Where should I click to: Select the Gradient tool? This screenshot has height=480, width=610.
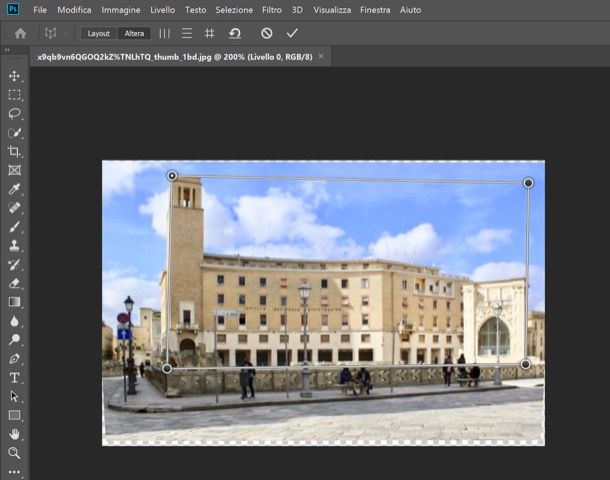tap(14, 302)
